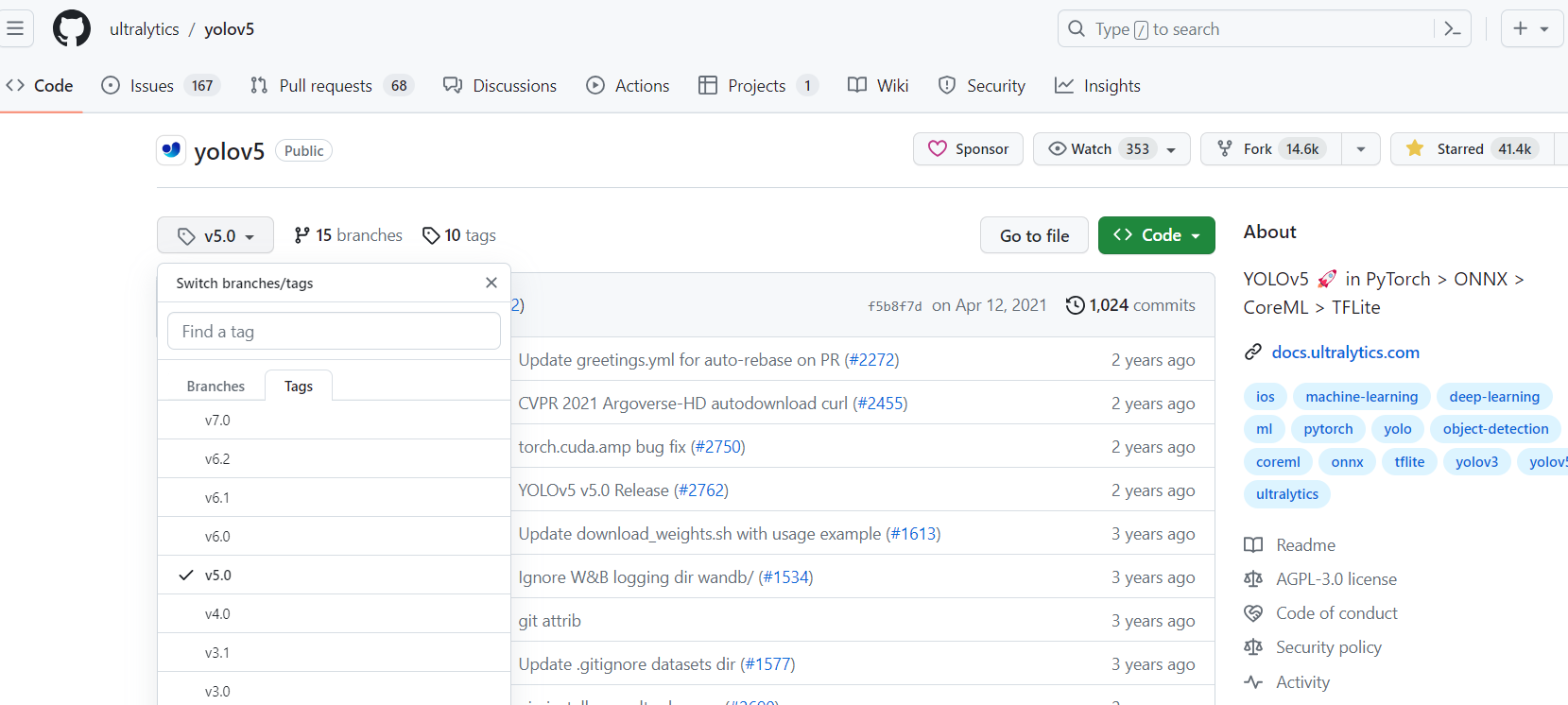Open pull request #2762 link
1568x705 pixels.
click(x=700, y=490)
